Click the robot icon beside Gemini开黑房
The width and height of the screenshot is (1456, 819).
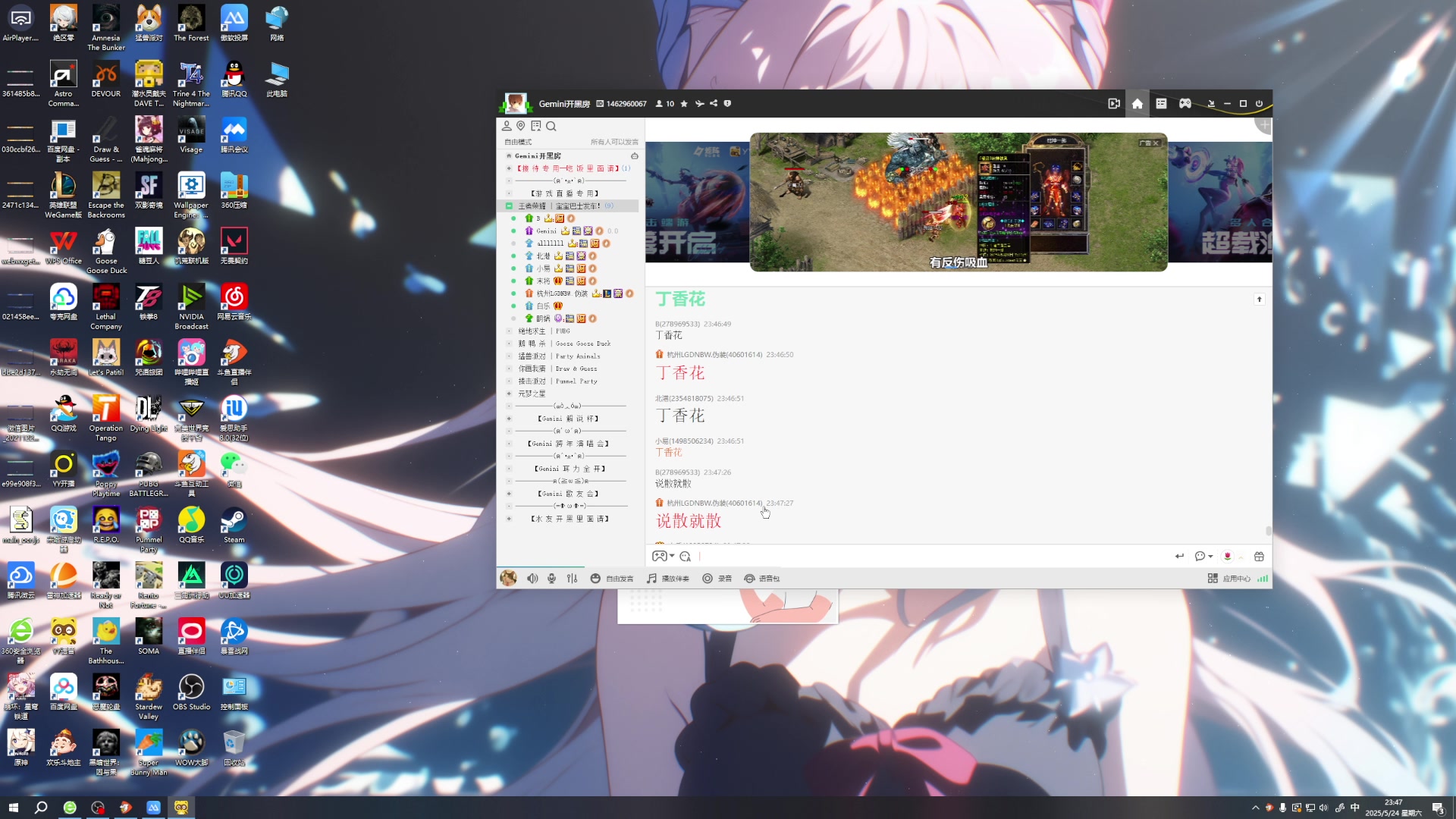(635, 156)
